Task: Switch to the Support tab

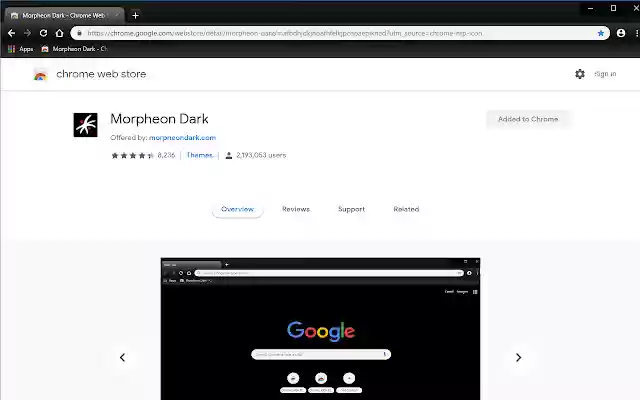Action: pyautogui.click(x=351, y=209)
